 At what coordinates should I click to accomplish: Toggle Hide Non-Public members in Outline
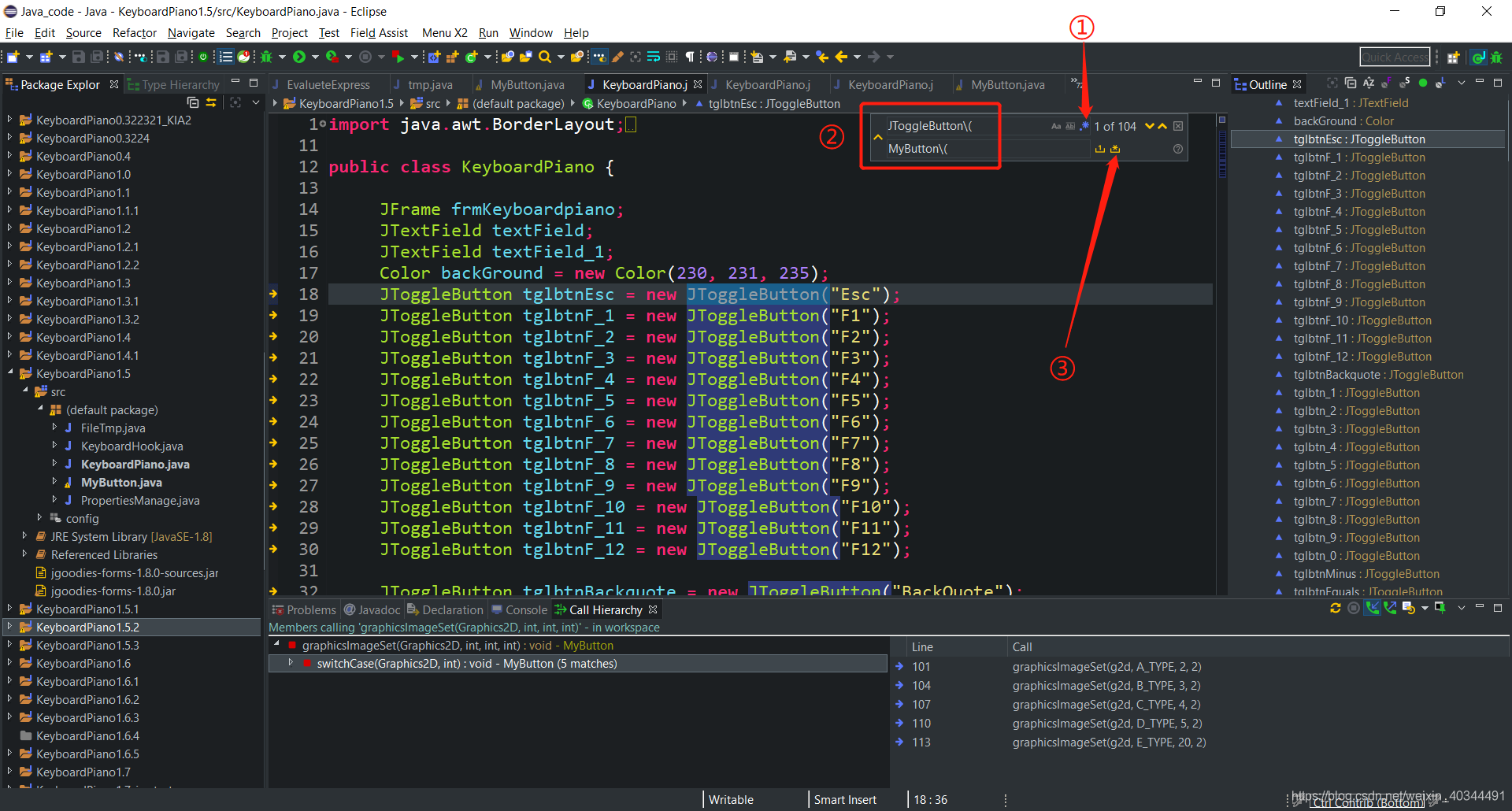[x=1423, y=83]
